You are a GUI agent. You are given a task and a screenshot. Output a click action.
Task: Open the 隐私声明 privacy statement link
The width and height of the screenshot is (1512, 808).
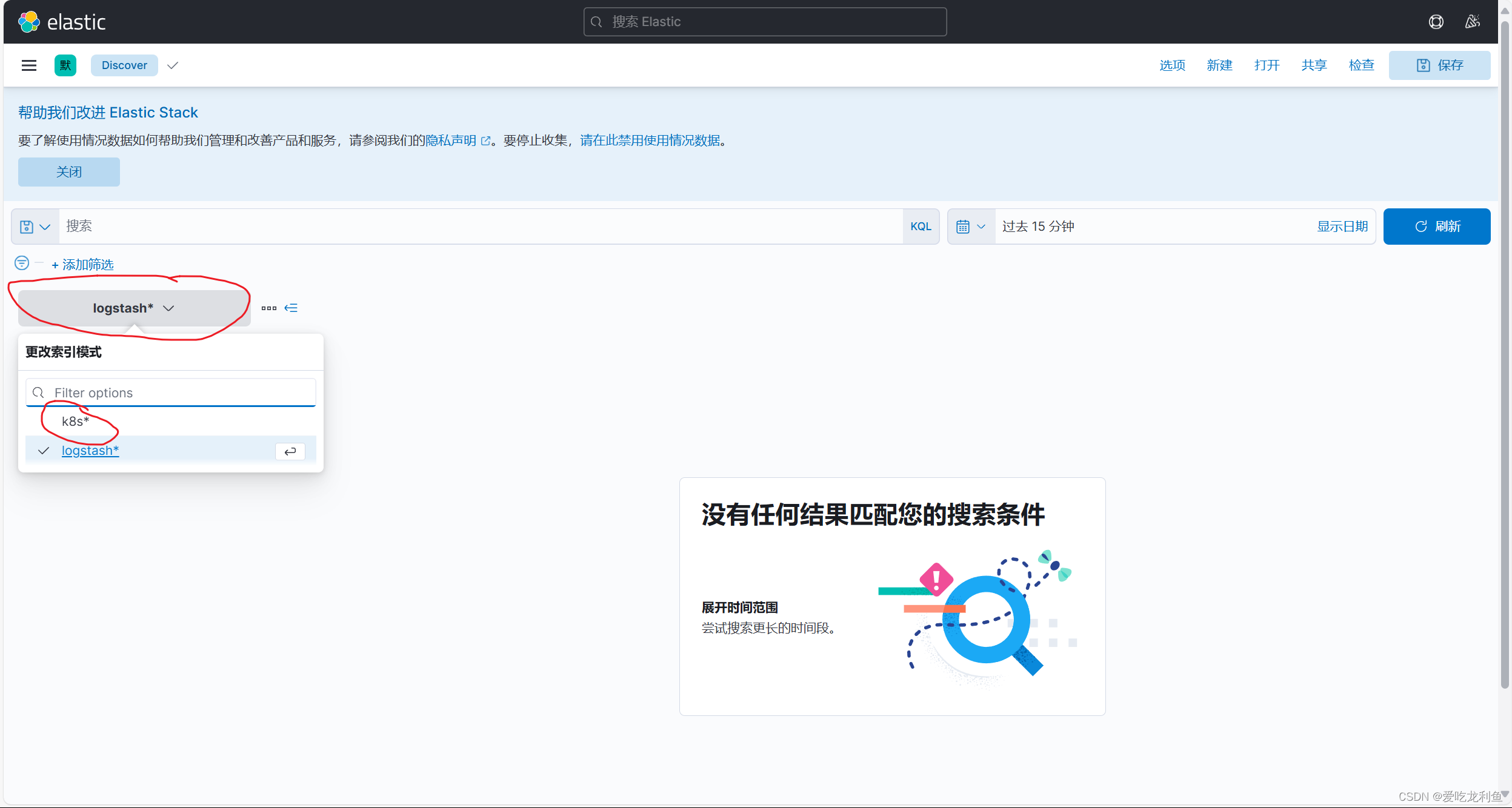pos(451,141)
